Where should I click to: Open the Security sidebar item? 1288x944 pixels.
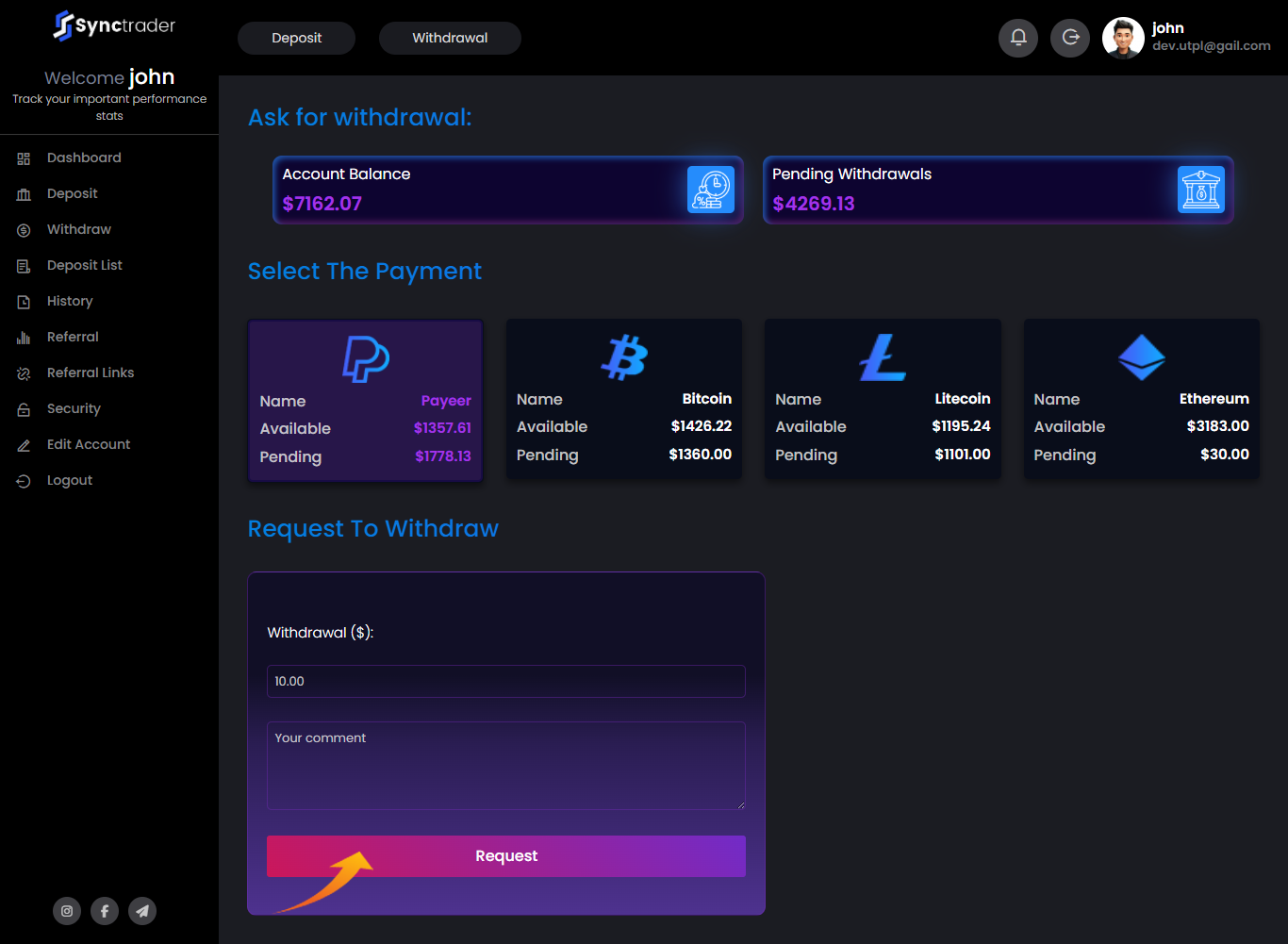[x=74, y=409]
